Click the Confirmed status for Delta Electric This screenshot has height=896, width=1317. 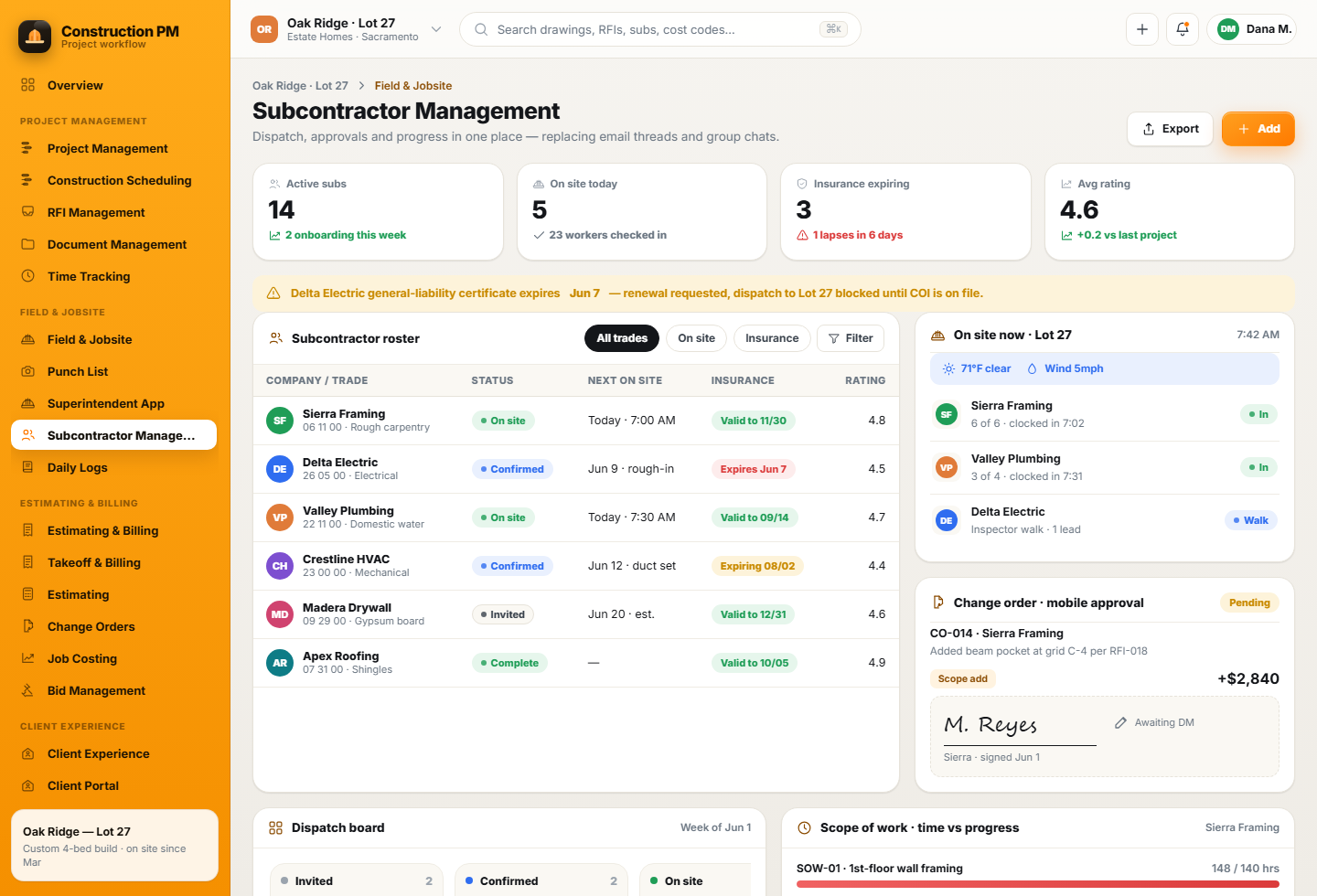click(512, 469)
